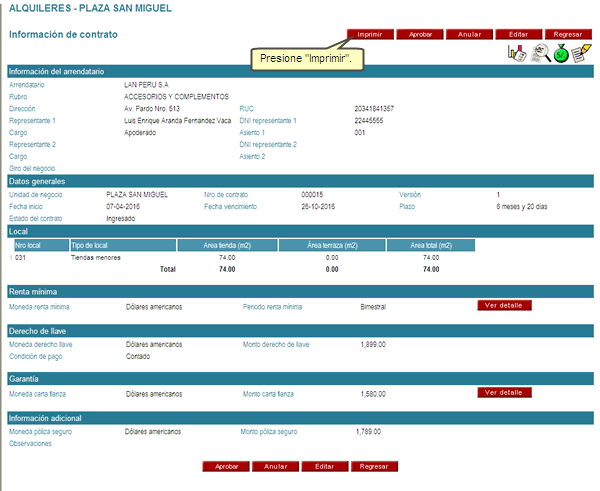600x491 pixels.
Task: Click Regresar button in the header row
Action: 567,34
